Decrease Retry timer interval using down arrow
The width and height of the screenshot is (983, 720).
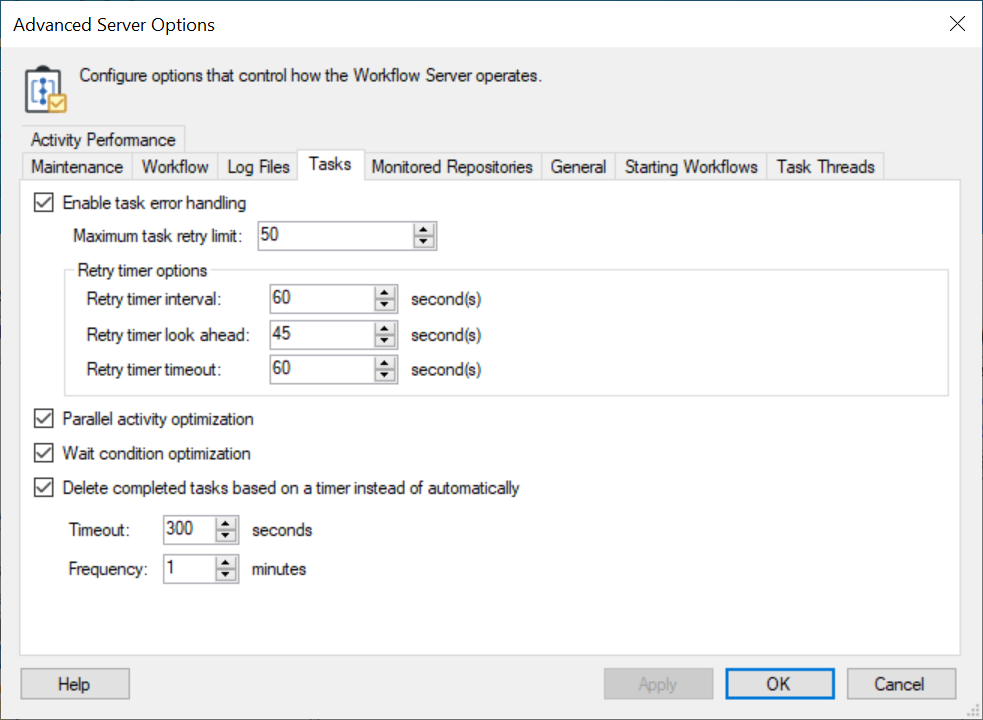coord(385,305)
